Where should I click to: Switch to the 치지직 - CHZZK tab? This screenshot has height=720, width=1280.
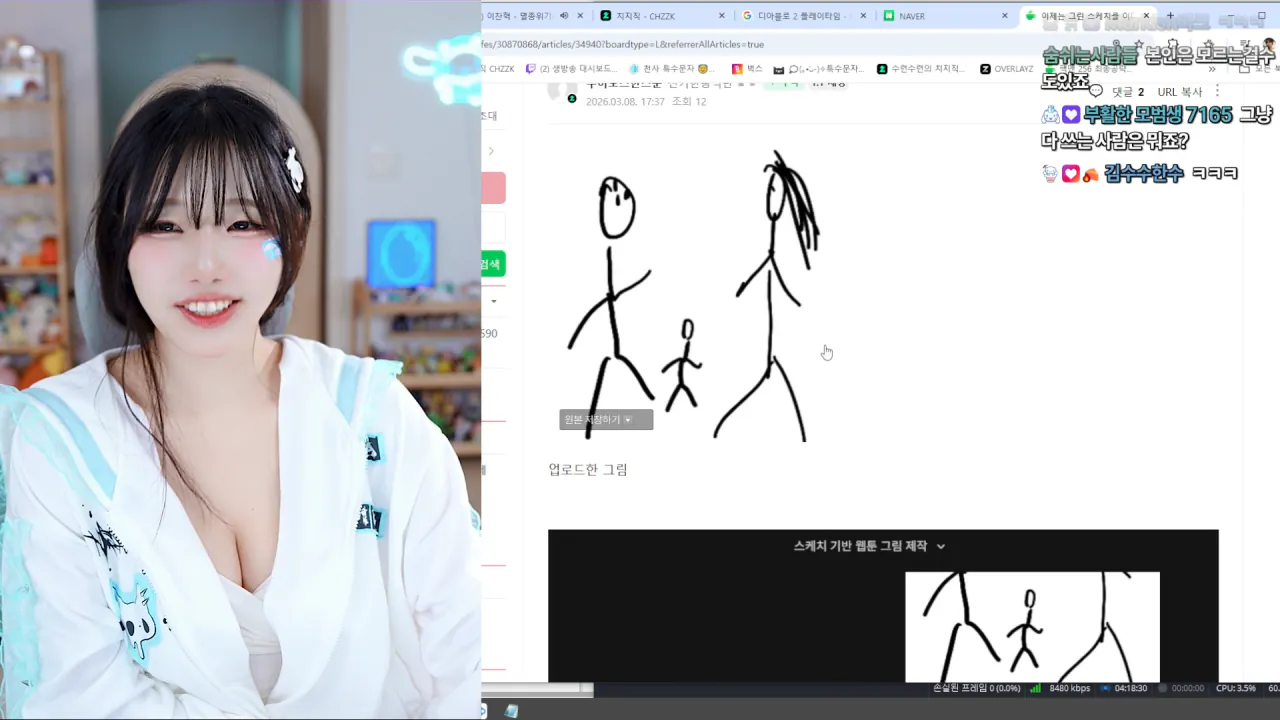[x=645, y=16]
